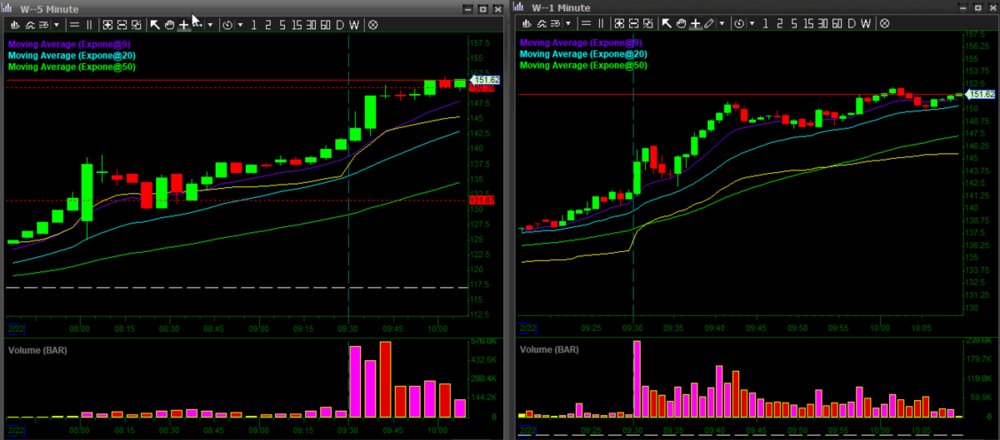The image size is (1000, 440).
Task: Select the arrow pointer tool in 5 Minute chart
Action: click(x=155, y=24)
